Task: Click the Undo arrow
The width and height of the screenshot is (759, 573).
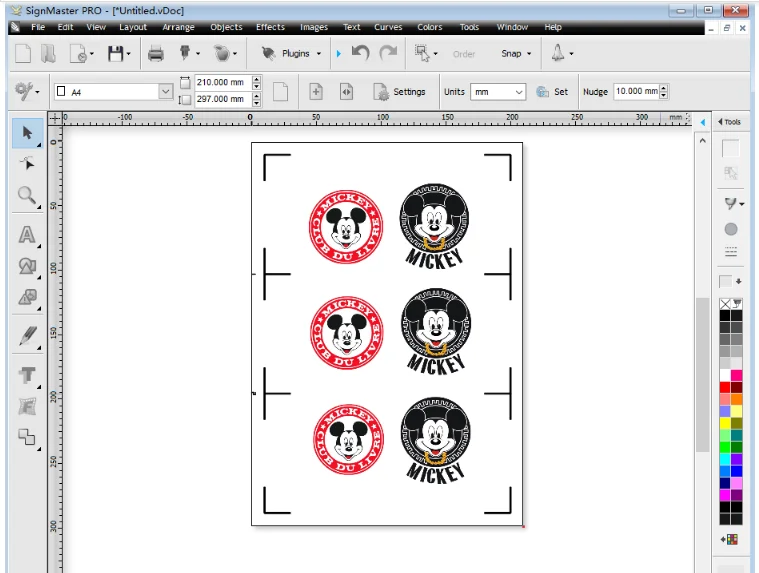Action: click(361, 52)
